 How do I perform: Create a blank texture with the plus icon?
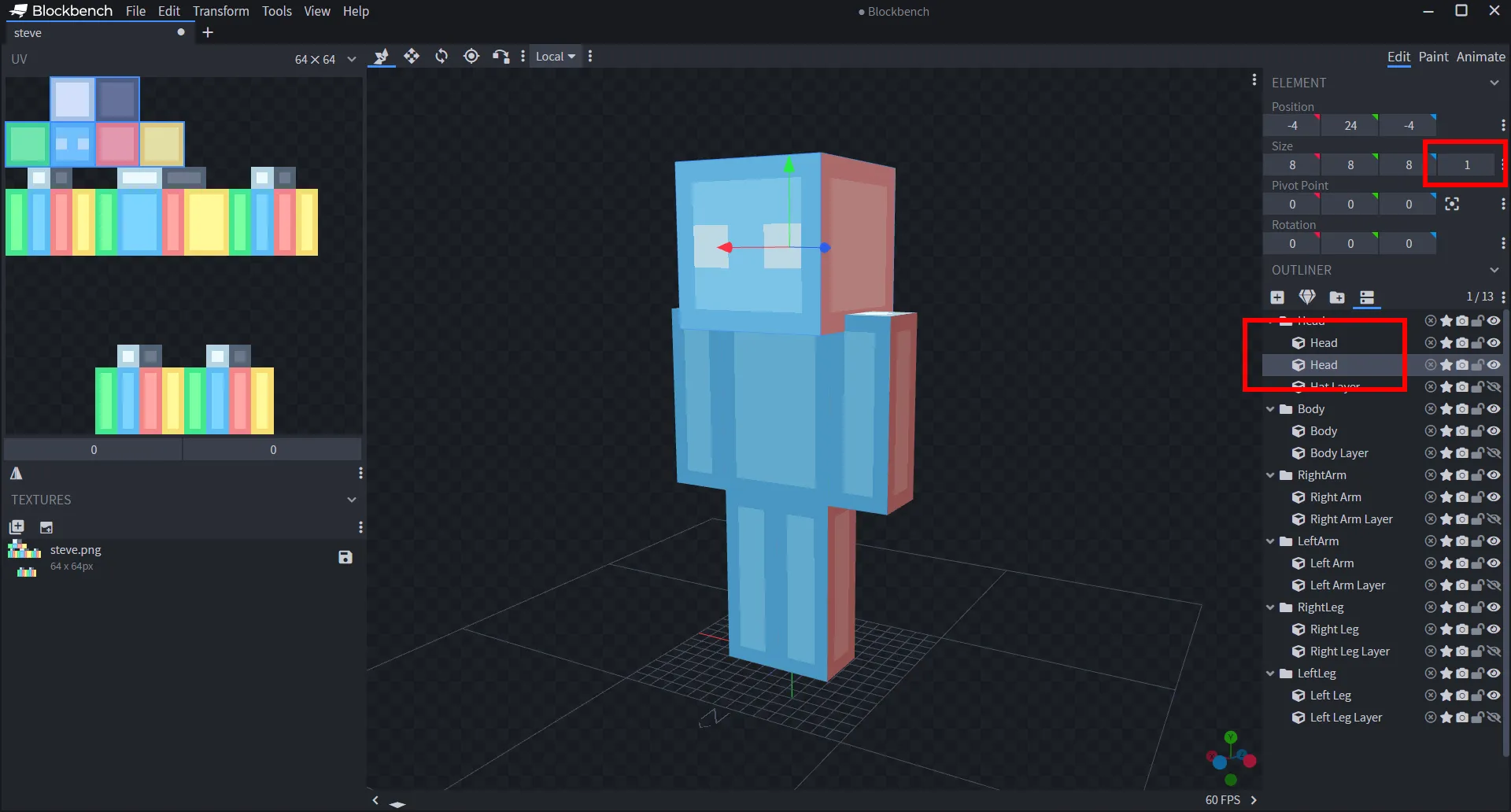[x=16, y=526]
